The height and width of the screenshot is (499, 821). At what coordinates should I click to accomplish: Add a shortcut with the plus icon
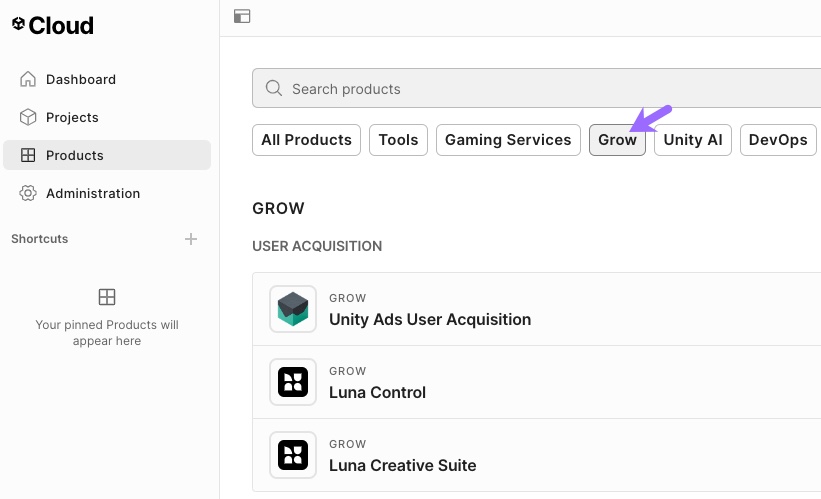pyautogui.click(x=191, y=239)
